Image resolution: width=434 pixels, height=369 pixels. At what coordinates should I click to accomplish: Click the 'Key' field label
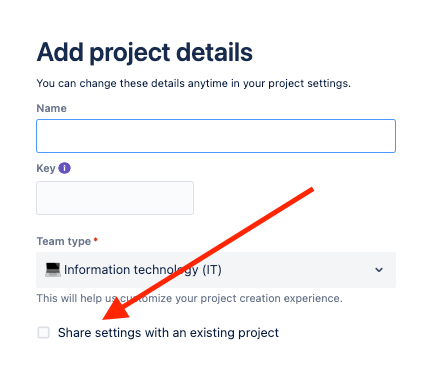click(46, 168)
